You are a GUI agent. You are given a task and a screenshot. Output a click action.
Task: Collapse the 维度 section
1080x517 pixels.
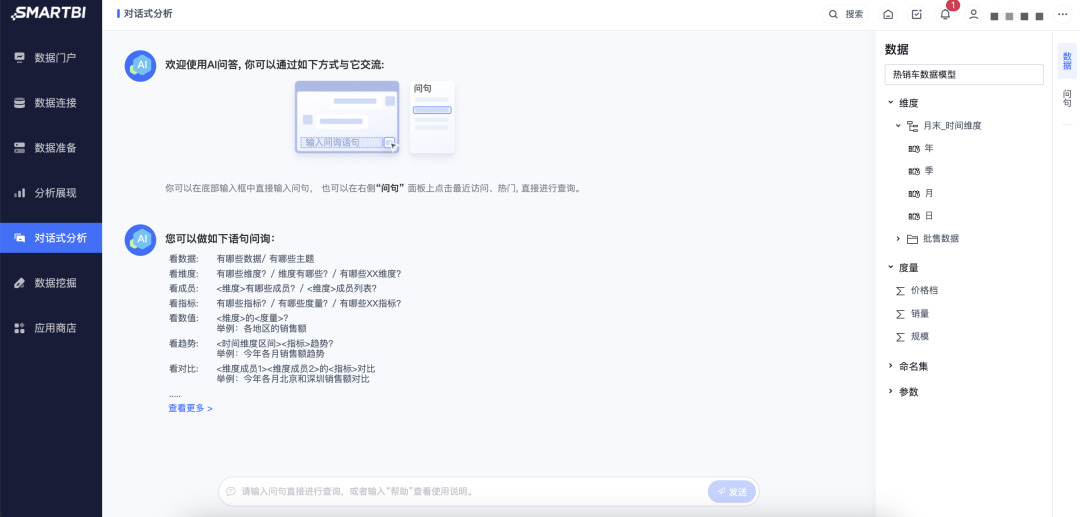891,103
